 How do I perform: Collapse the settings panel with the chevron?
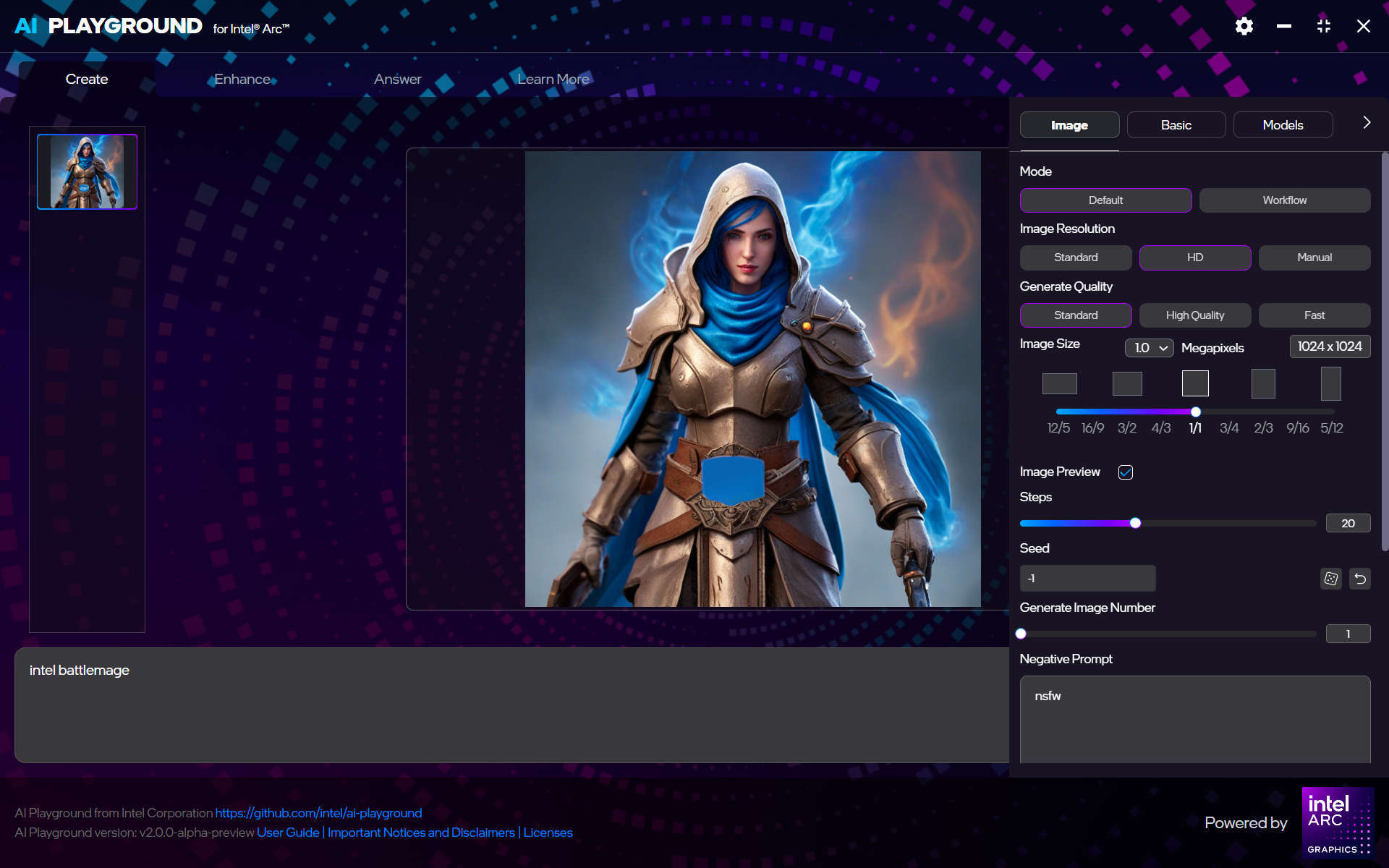[1366, 123]
